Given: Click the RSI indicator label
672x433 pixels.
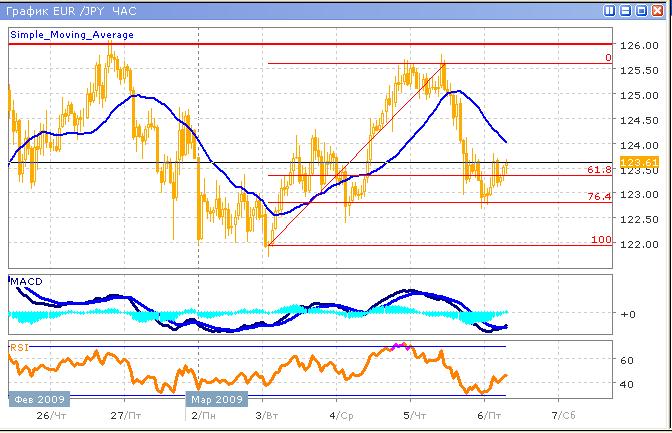Looking at the screenshot, I should (18, 348).
